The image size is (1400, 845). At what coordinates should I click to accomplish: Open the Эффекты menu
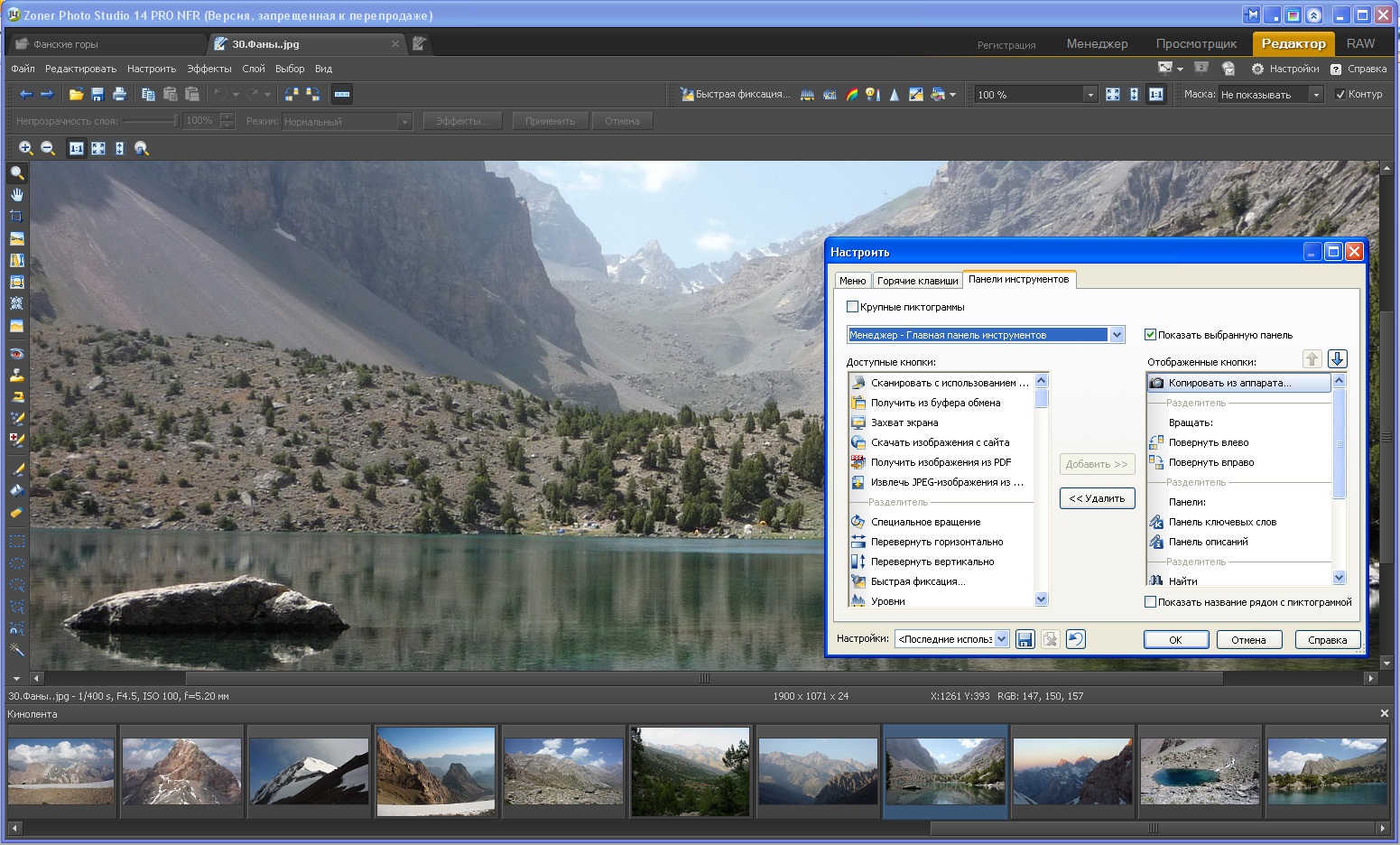pos(209,69)
